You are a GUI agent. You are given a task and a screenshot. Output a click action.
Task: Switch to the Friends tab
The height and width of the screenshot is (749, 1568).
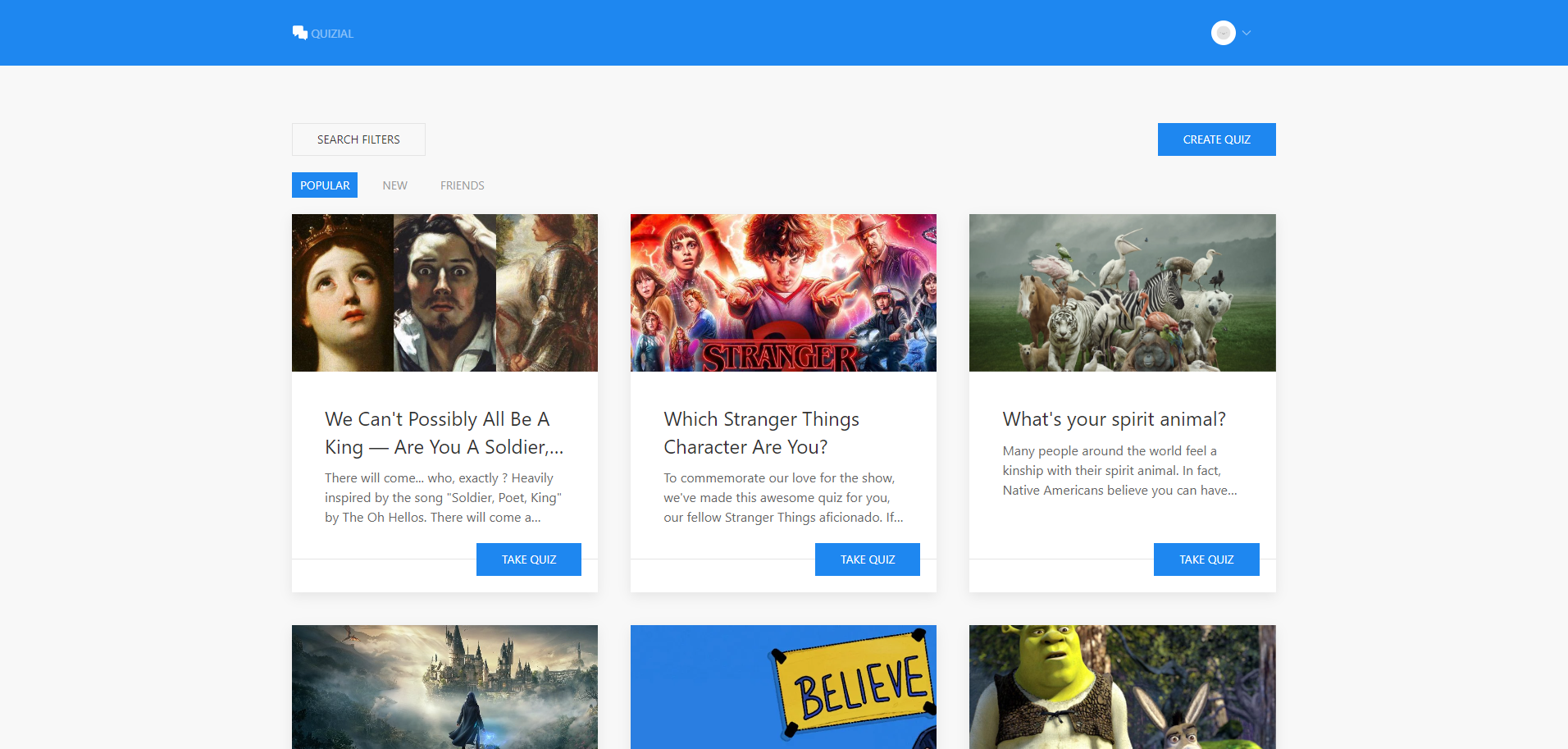click(462, 185)
